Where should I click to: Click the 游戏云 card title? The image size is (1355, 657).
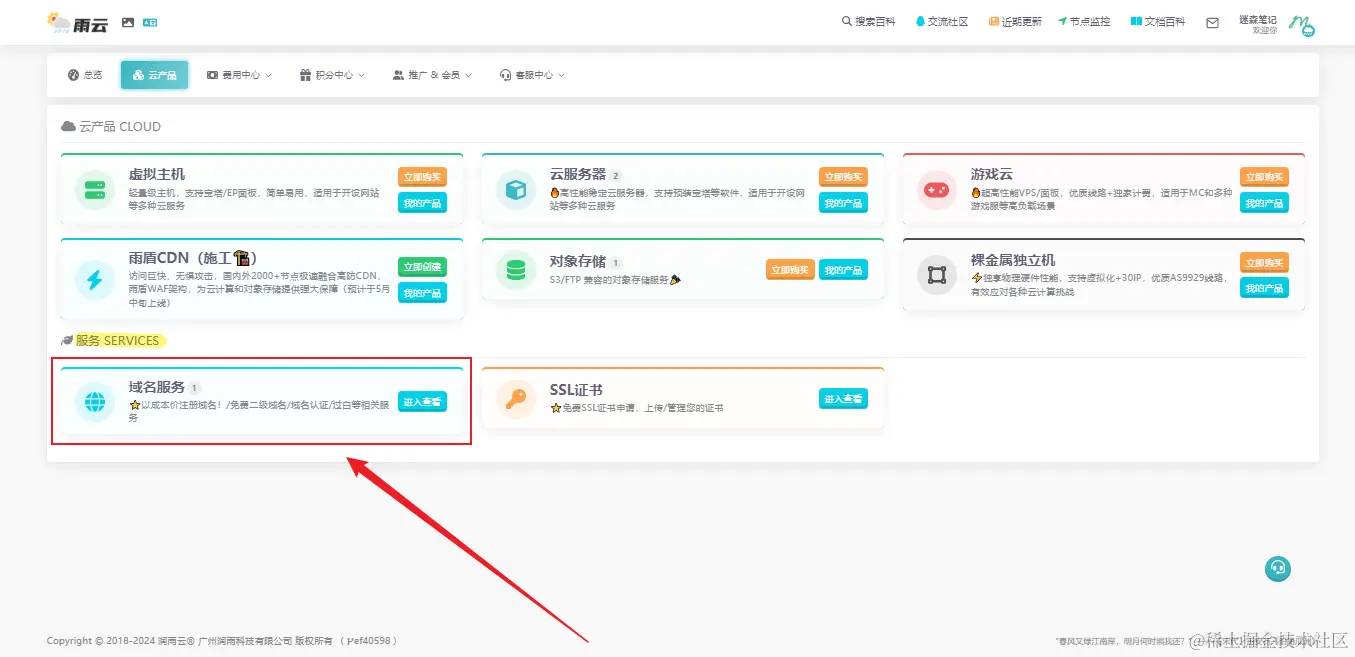pos(992,174)
